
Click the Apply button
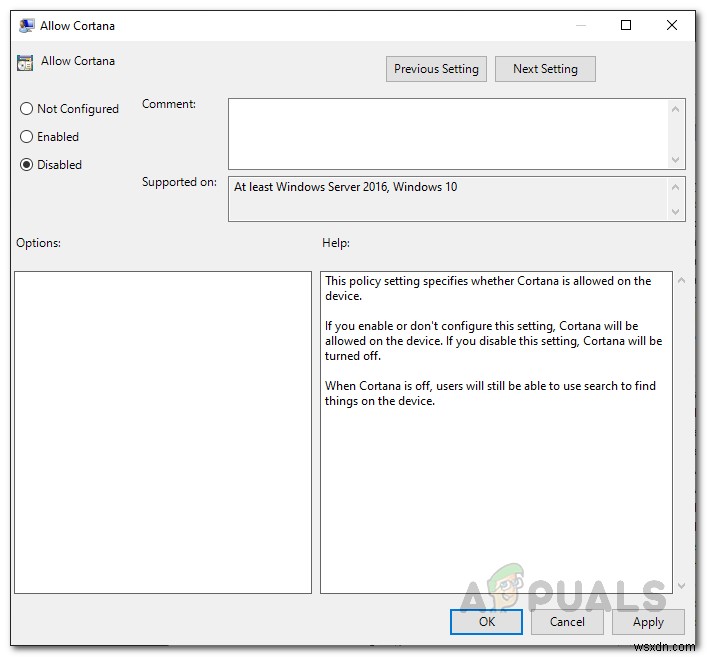648,622
